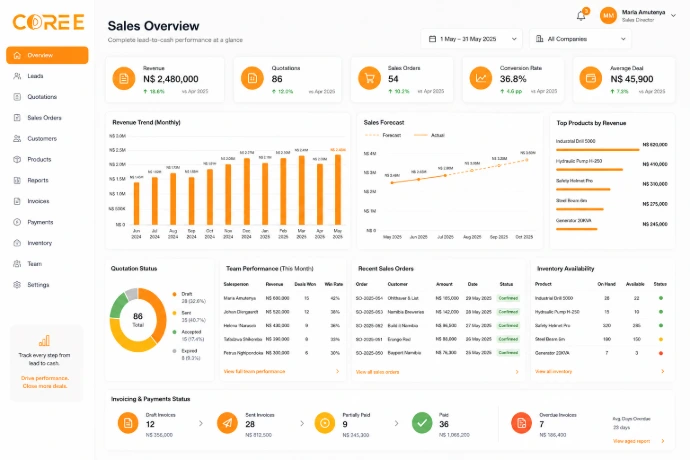The image size is (690, 460).
Task: Click Confirmed badge for SO-2025-054
Action: [508, 298]
